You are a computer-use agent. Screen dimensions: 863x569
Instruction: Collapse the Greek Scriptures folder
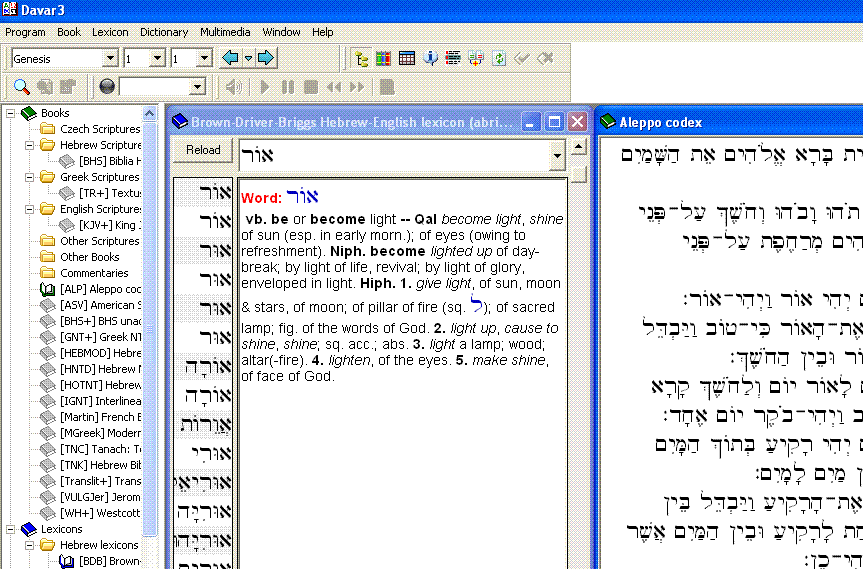coord(30,177)
